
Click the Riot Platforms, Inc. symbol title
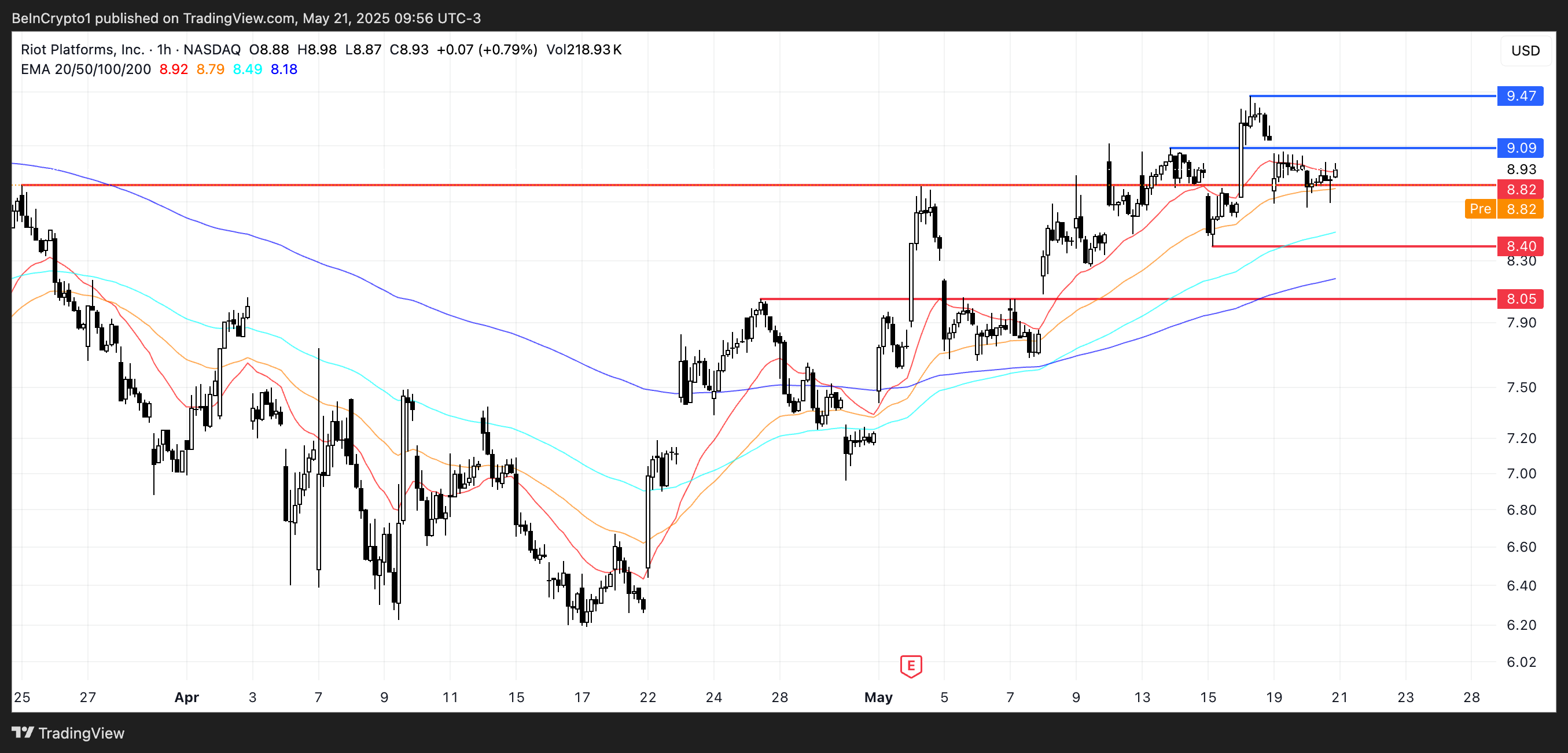(x=82, y=50)
